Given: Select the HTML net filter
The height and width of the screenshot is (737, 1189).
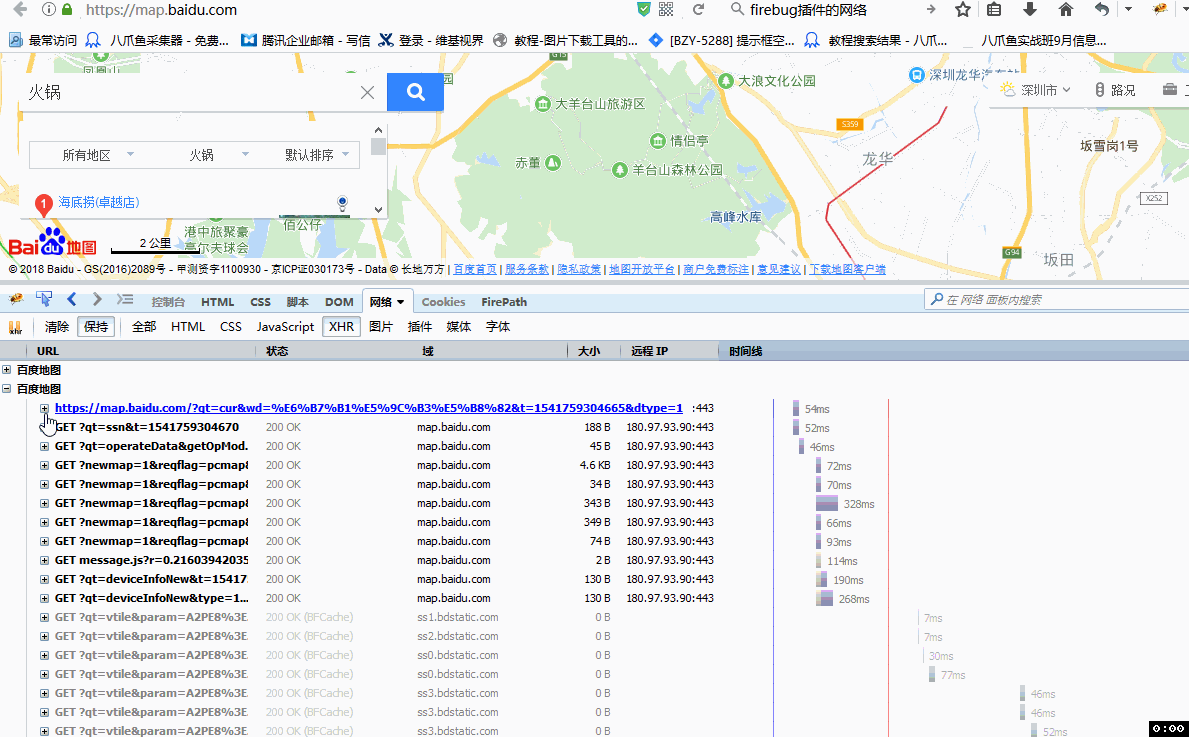Looking at the screenshot, I should click(188, 327).
